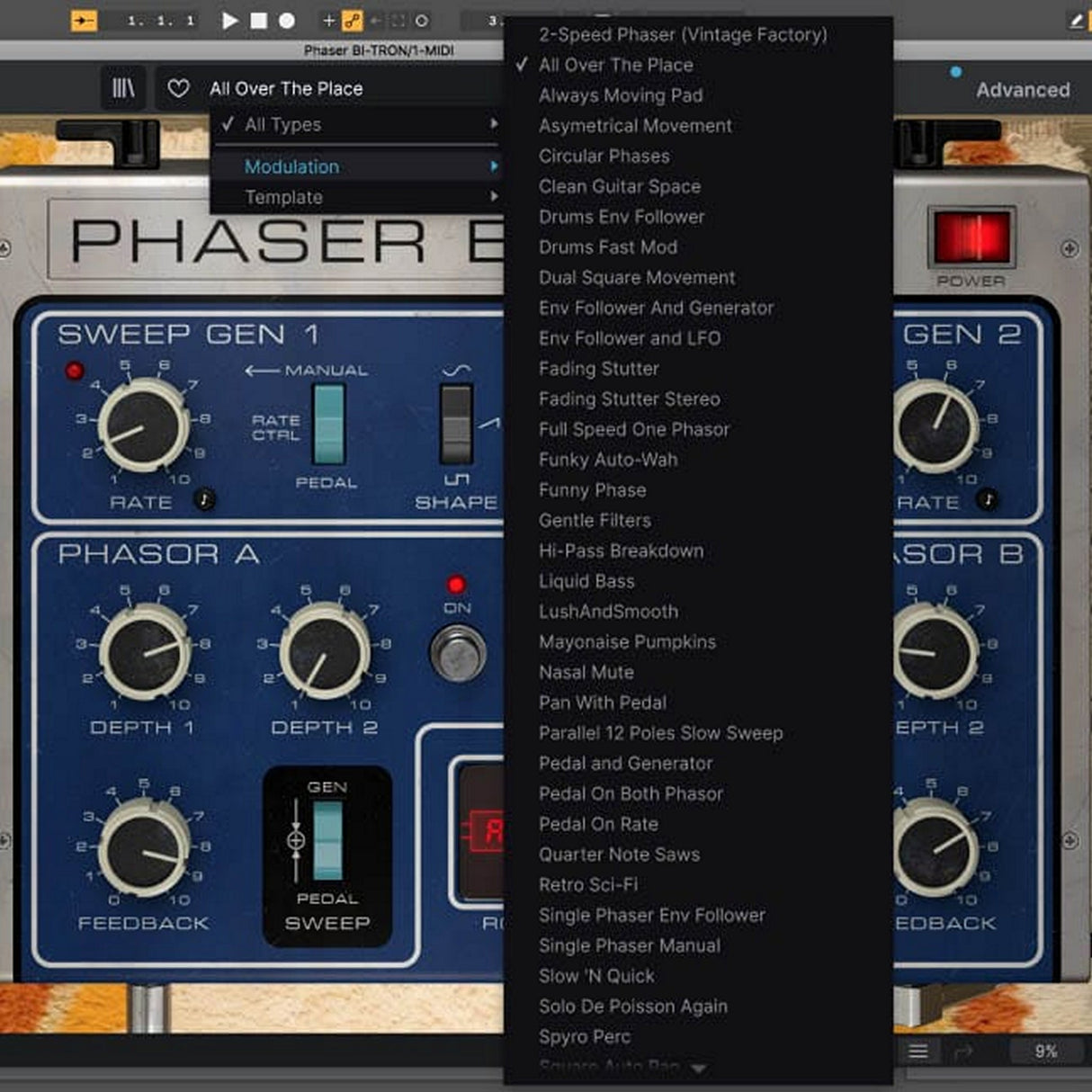This screenshot has width=1092, height=1092.
Task: Click the MIDI input icon in the toolbar
Action: pyautogui.click(x=85, y=21)
